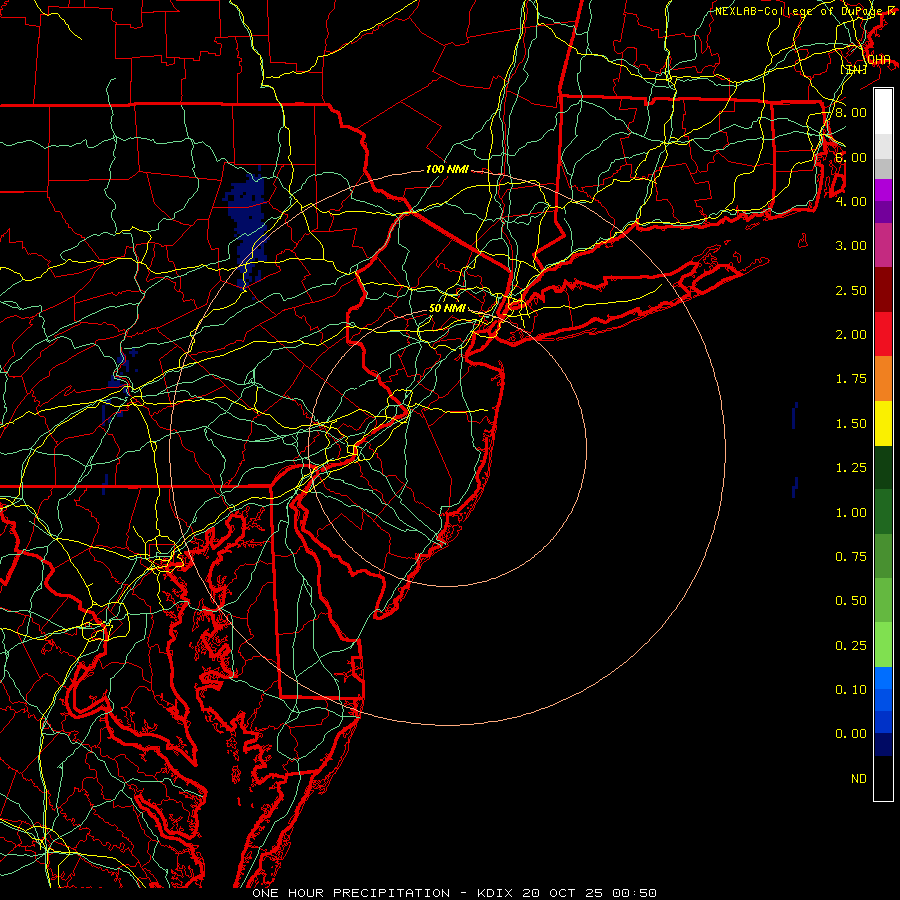Click the 20 OCT 25 date text
Screen dimensions: 900x900
[561, 893]
